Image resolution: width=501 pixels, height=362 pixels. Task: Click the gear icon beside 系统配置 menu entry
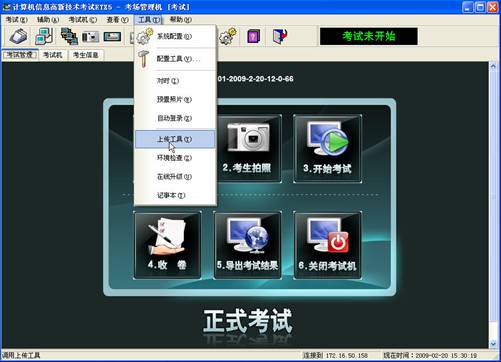tap(144, 36)
